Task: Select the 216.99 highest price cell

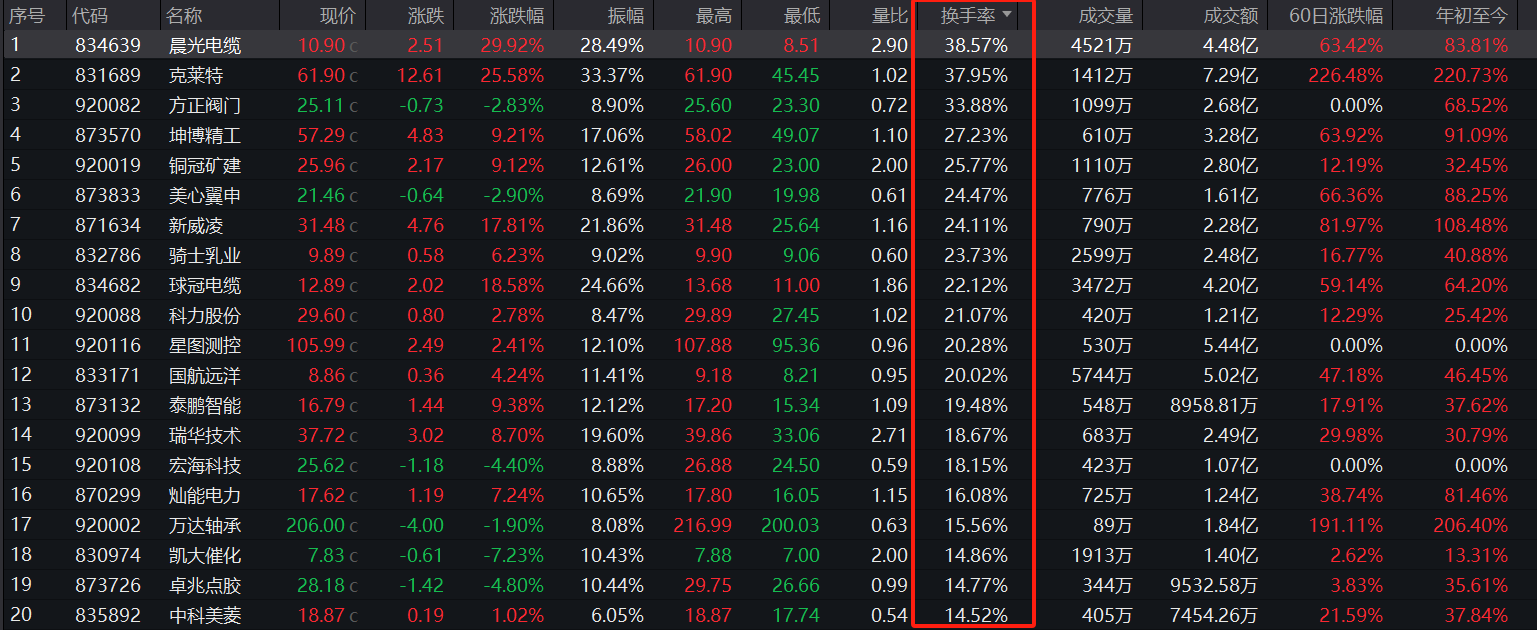Action: click(x=703, y=525)
